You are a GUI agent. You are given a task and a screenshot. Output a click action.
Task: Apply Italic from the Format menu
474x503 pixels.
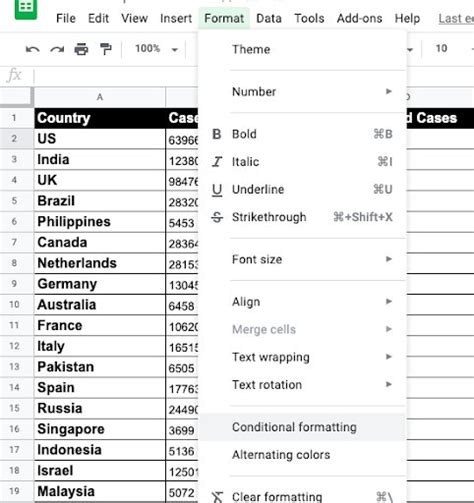coord(302,162)
